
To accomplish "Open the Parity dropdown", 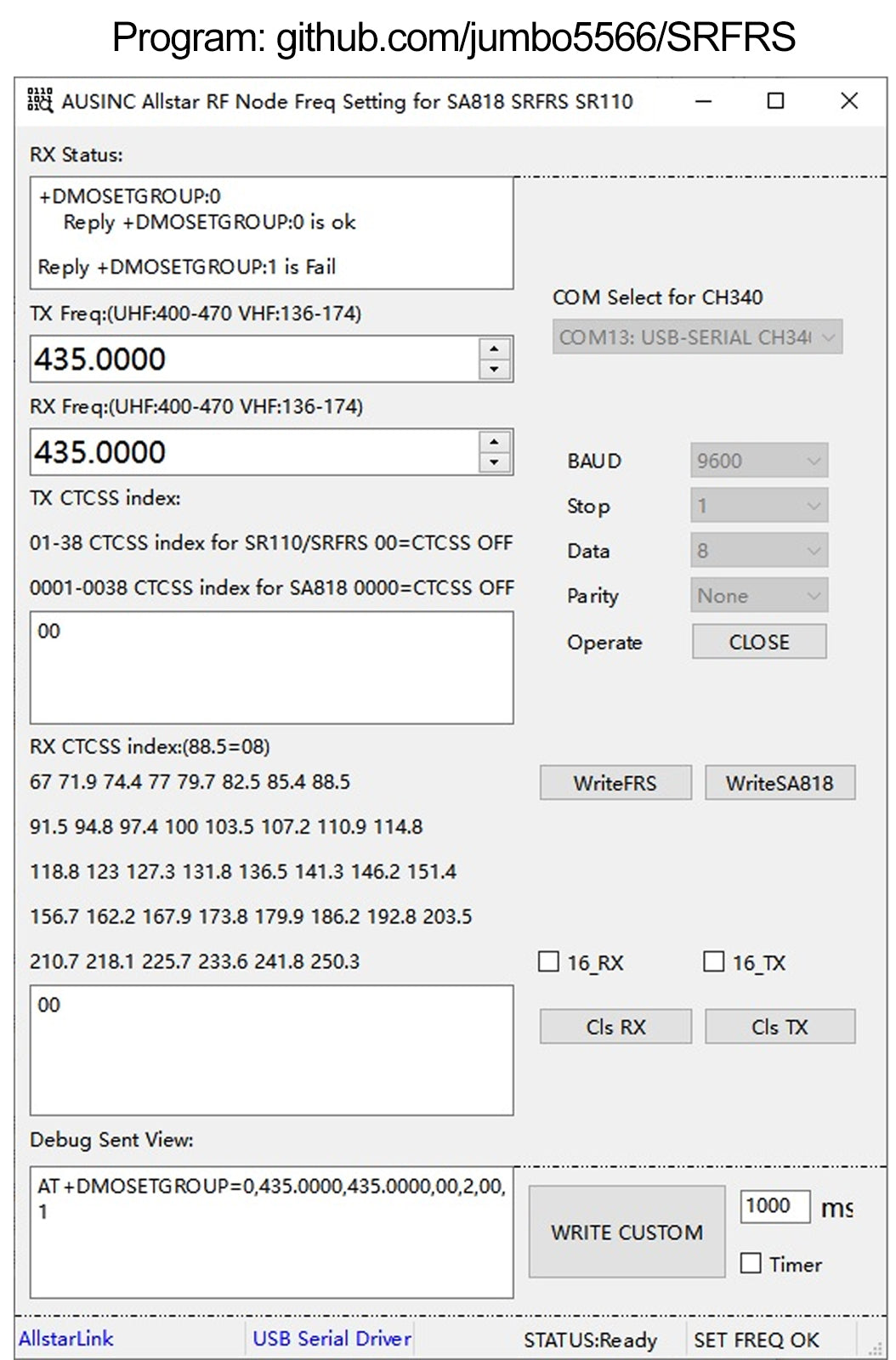I will coord(758,596).
